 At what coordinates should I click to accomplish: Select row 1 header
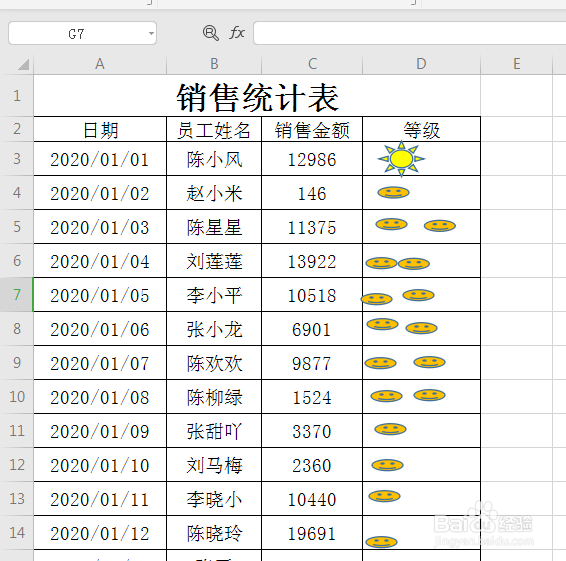coord(17,96)
